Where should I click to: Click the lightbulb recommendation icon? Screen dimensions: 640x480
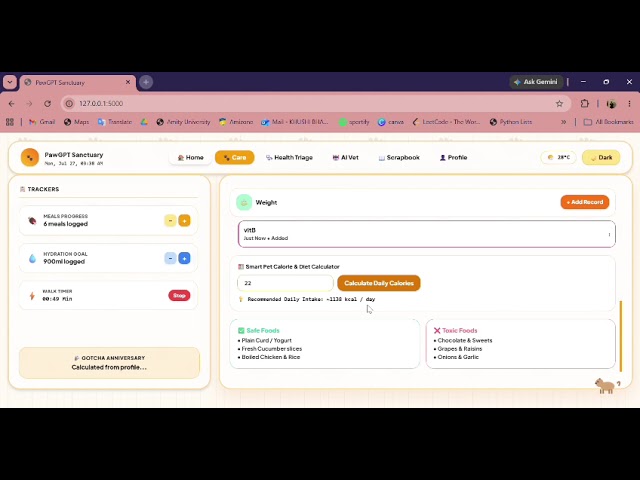241,299
